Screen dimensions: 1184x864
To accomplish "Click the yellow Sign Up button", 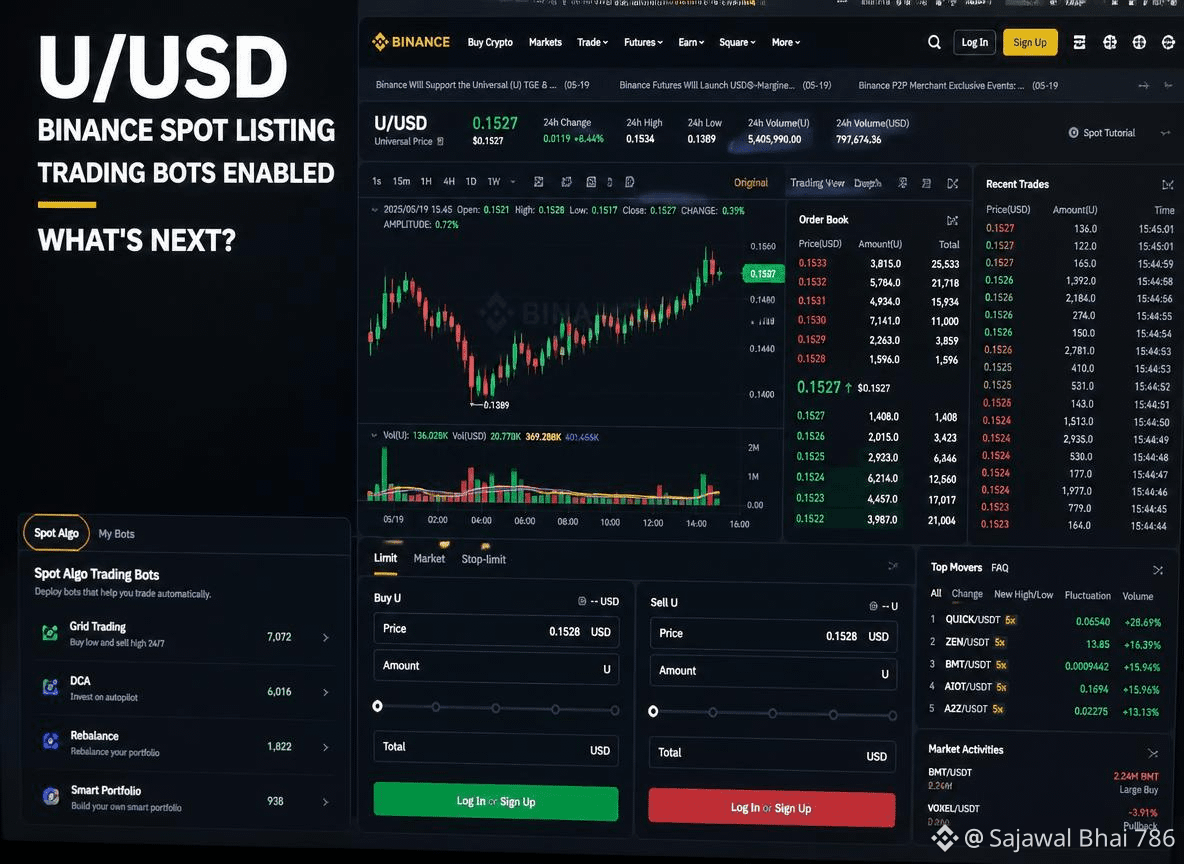I will (x=1030, y=42).
